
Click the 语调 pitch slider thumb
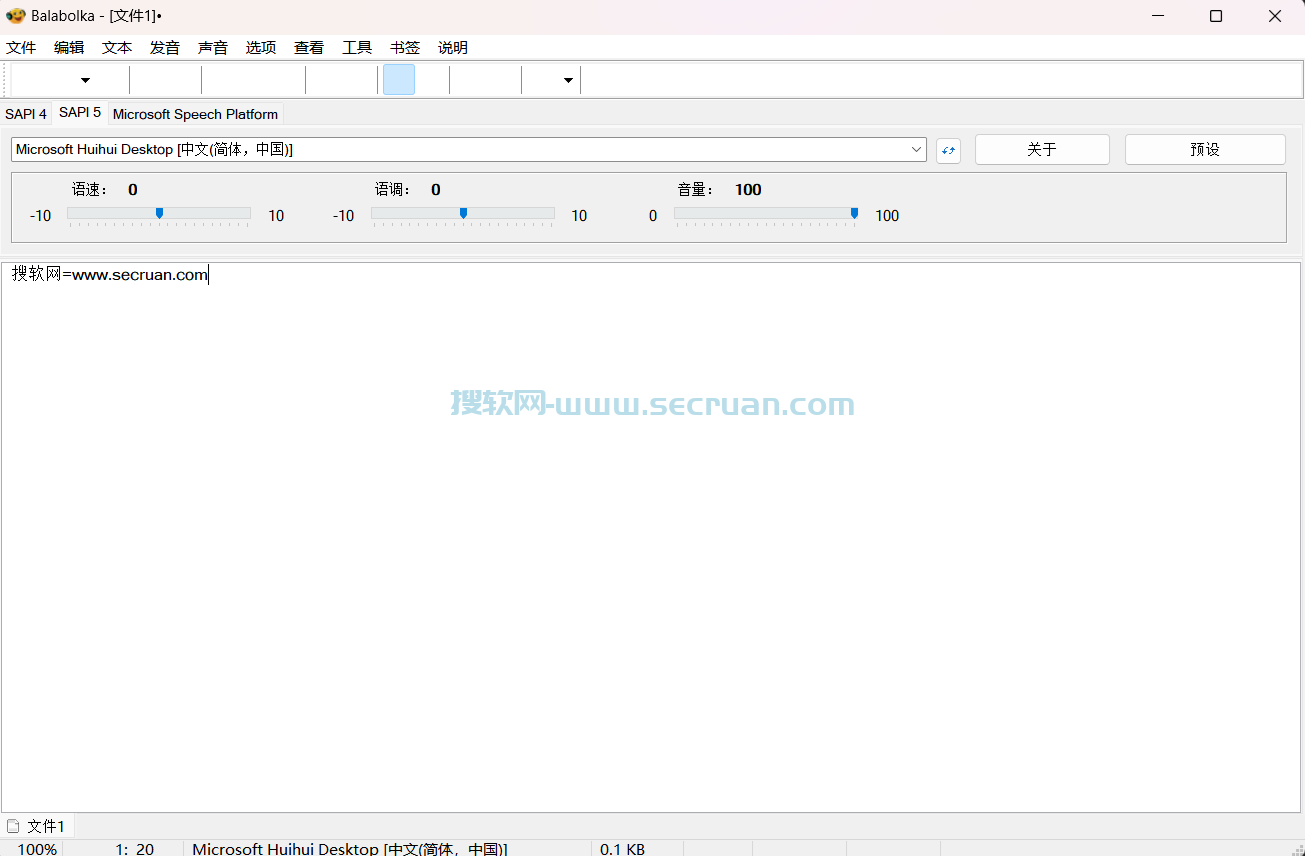tap(463, 213)
